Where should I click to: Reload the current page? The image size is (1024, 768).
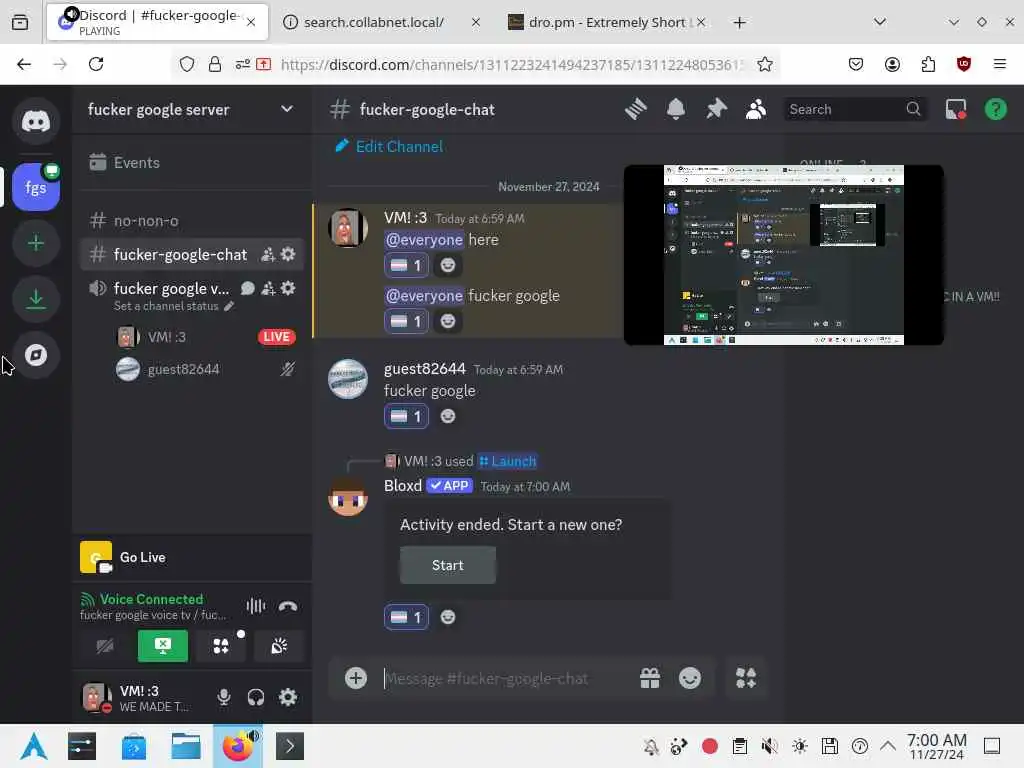(96, 64)
